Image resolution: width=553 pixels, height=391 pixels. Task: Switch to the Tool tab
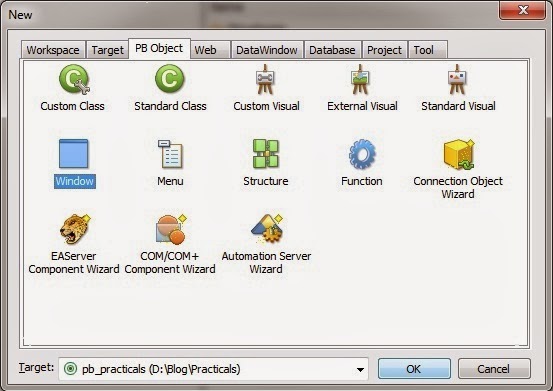click(x=428, y=50)
